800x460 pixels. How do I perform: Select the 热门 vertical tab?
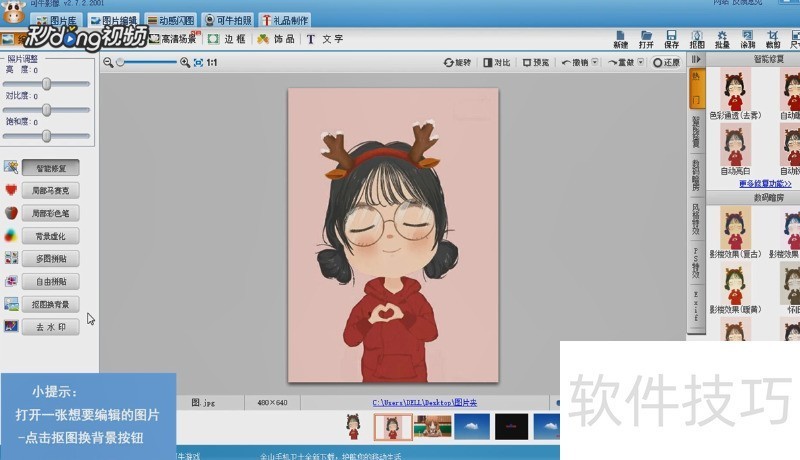pyautogui.click(x=696, y=88)
